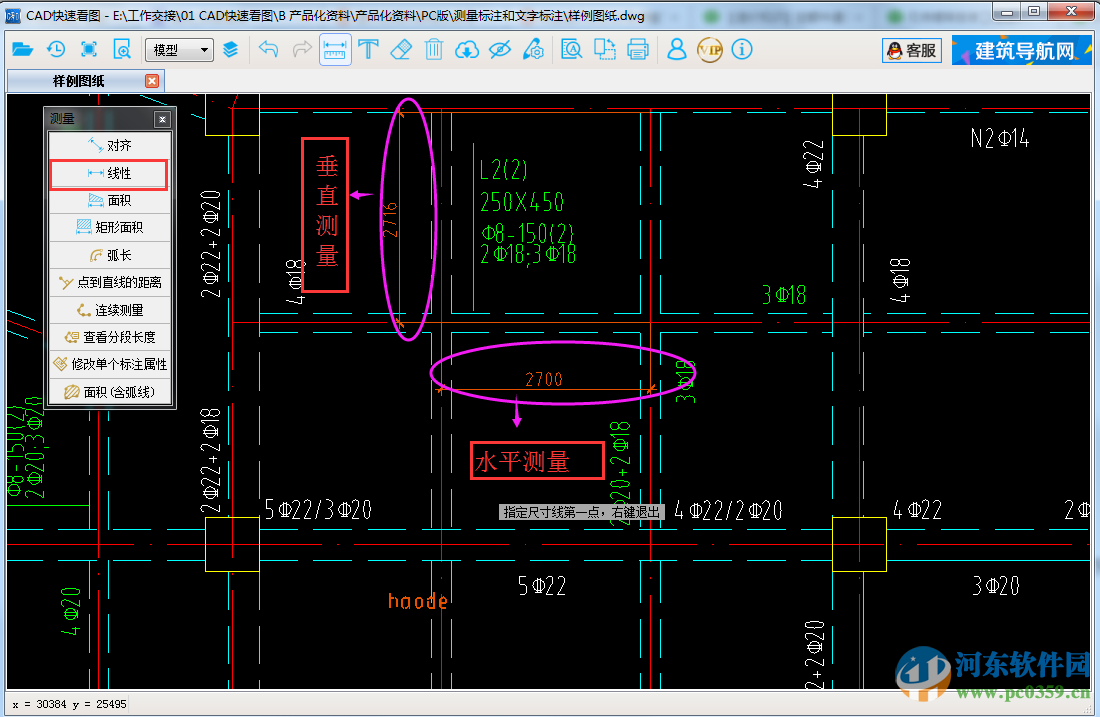Click the open file folder icon

point(22,49)
